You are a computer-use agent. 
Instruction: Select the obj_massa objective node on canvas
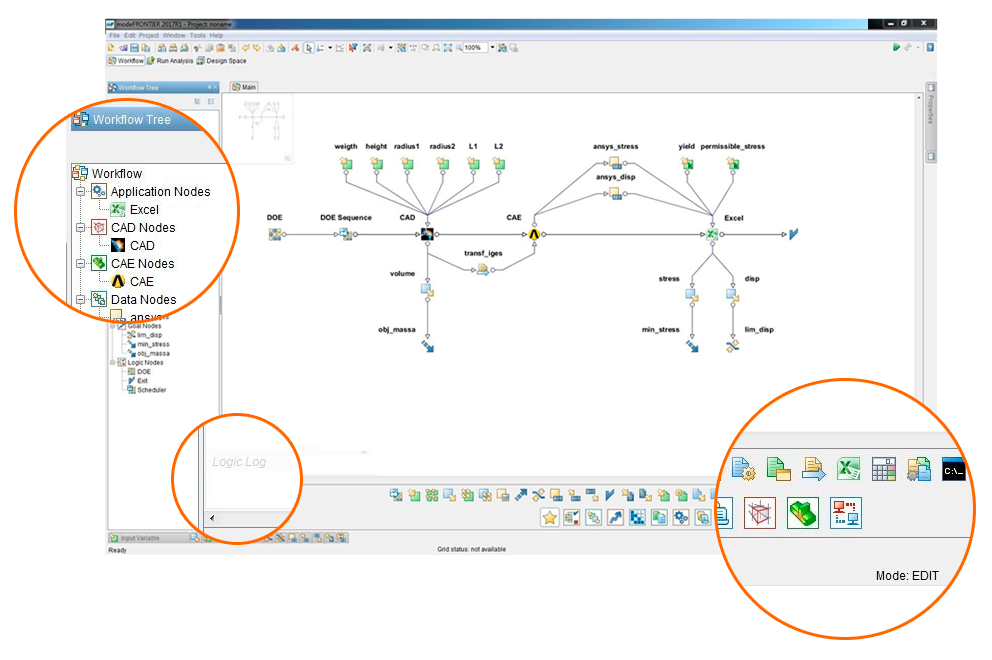tap(428, 346)
